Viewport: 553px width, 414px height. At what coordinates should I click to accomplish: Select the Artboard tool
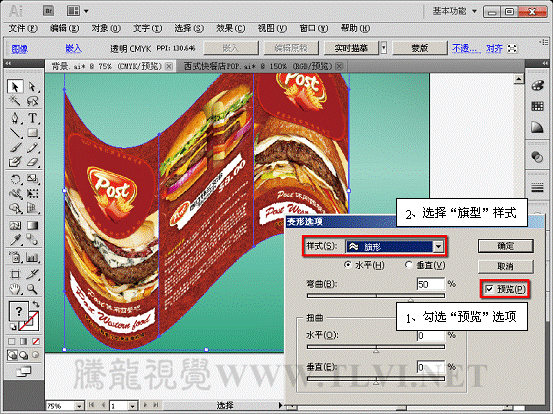[15, 274]
